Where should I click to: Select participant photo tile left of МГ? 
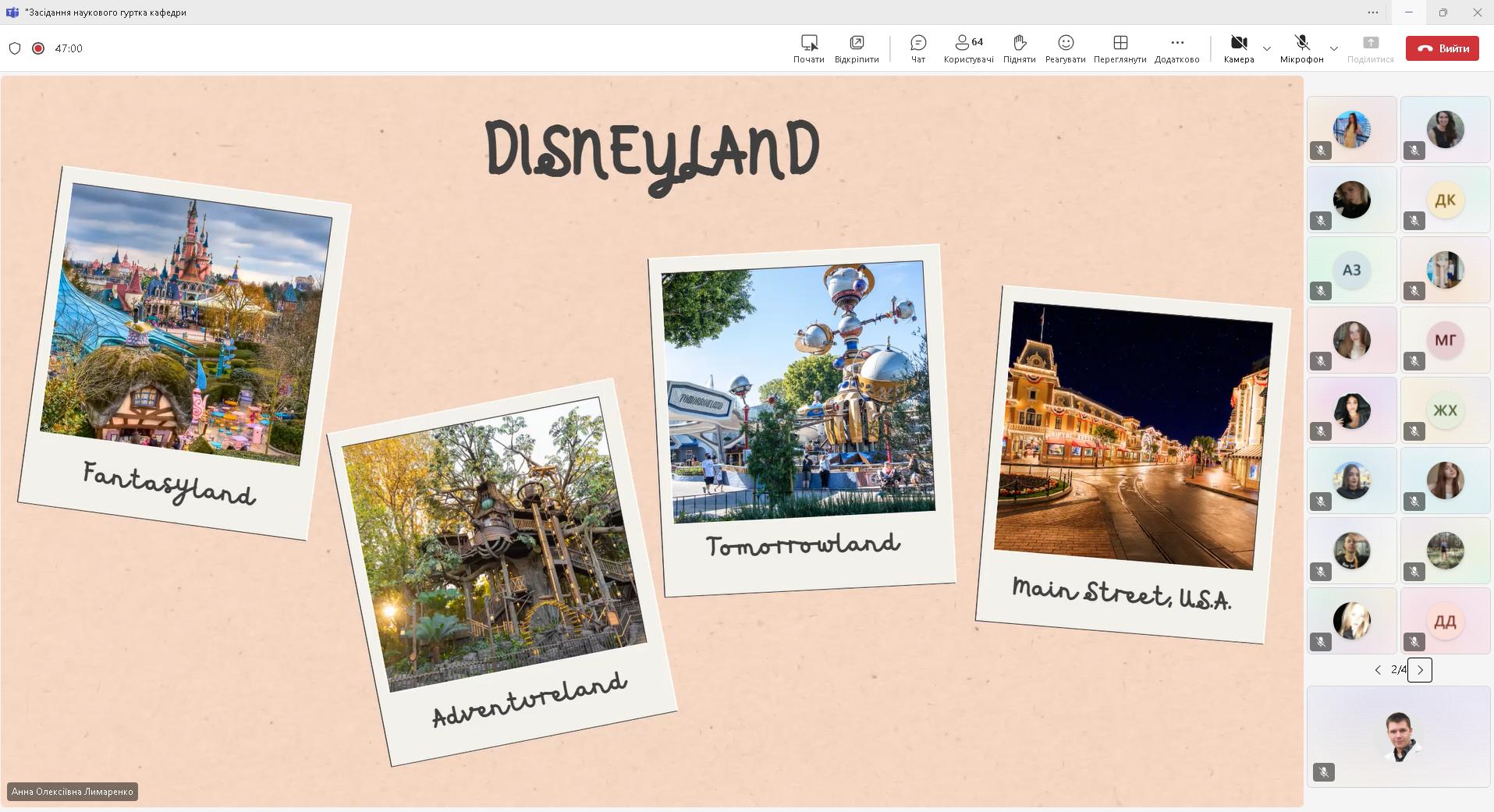[x=1351, y=340]
